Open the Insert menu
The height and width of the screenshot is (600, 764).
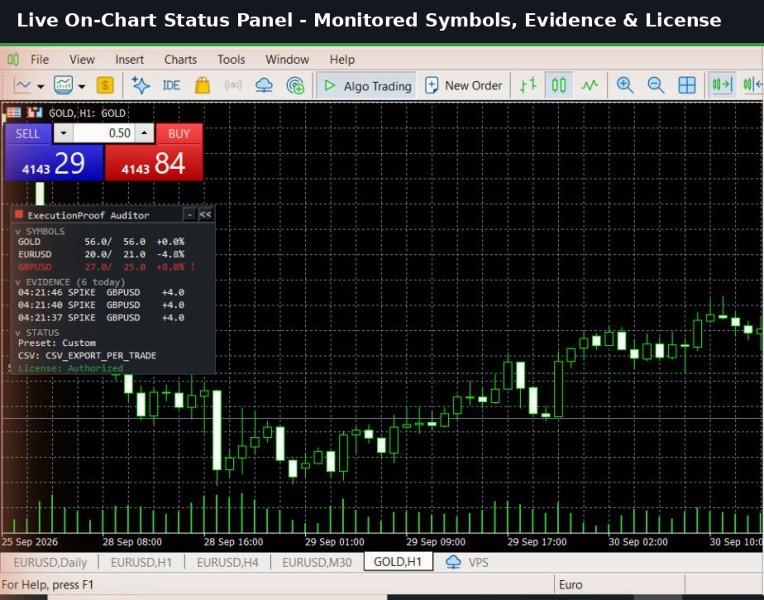click(x=129, y=59)
